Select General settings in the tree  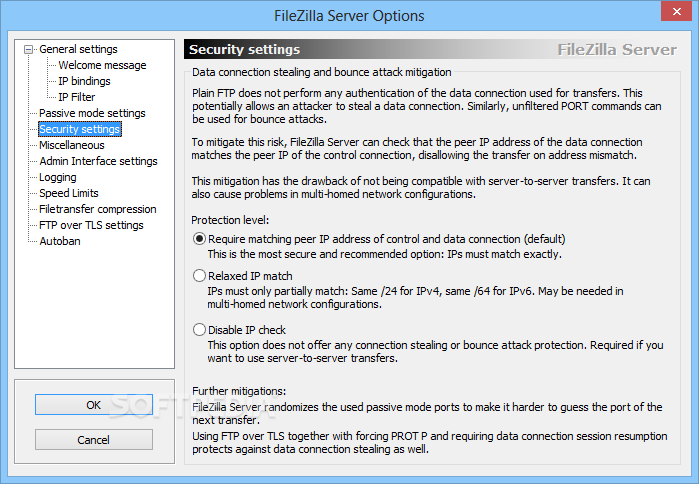78,49
